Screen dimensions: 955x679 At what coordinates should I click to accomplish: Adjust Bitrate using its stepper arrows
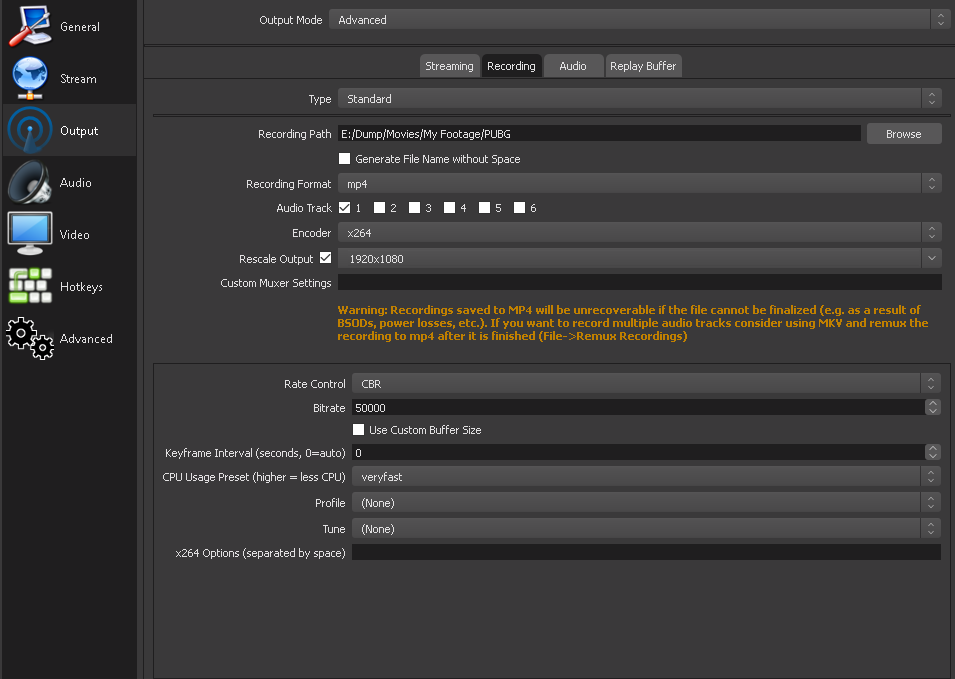(932, 407)
